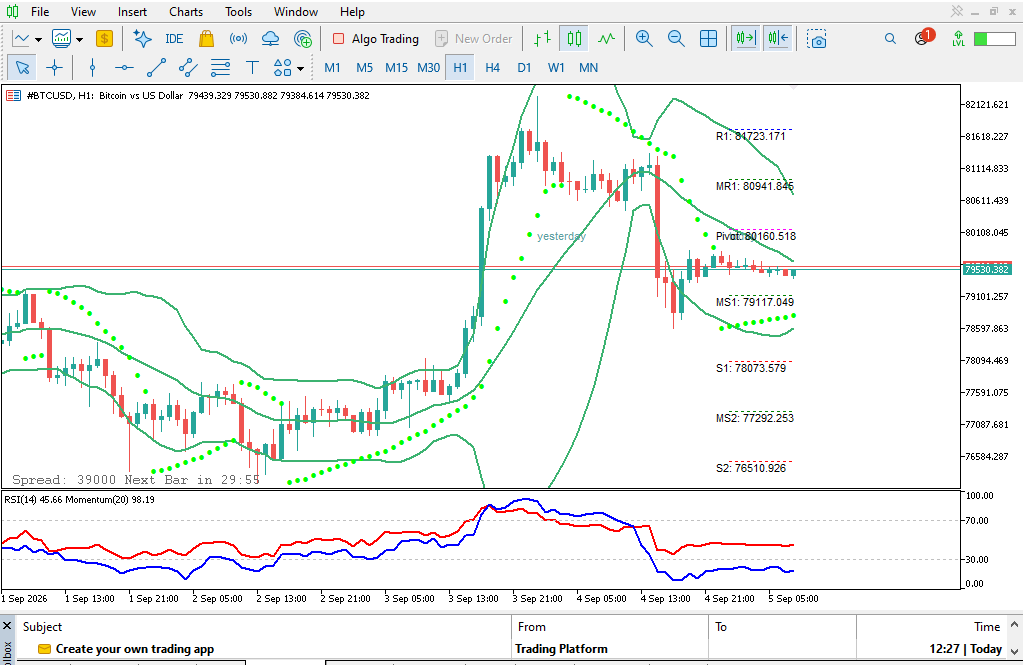Switch to M5 timeframe
1025x665 pixels.
point(364,67)
